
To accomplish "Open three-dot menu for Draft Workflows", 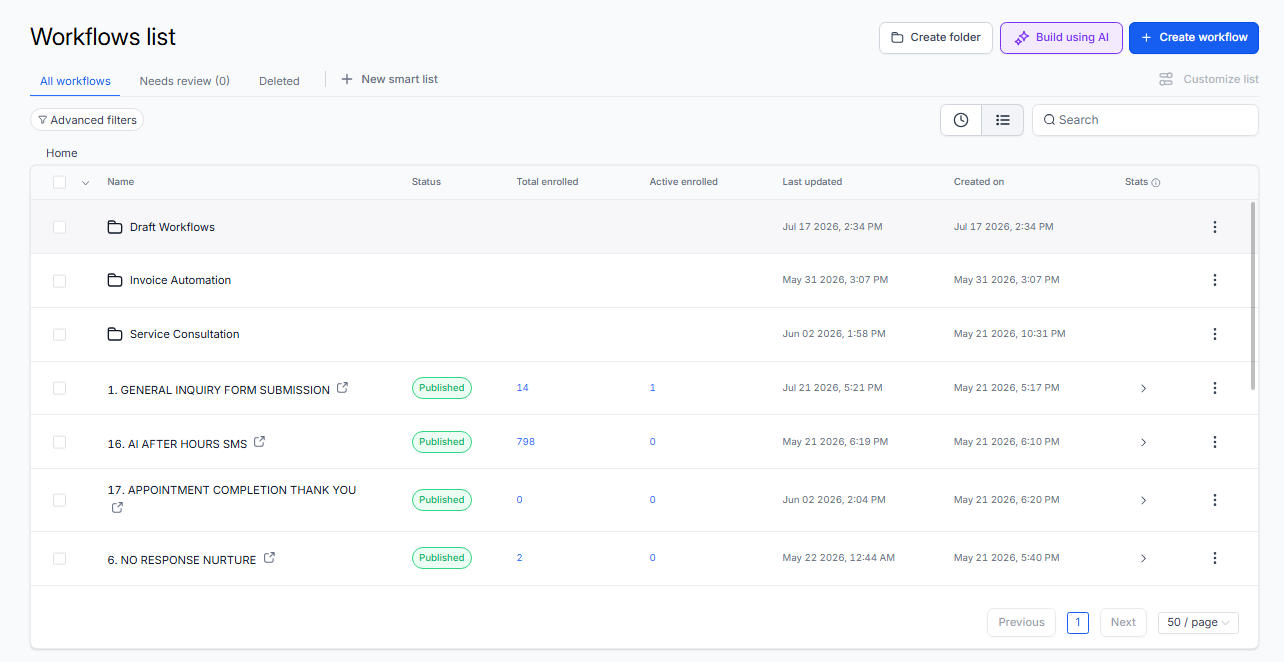I will pyautogui.click(x=1215, y=227).
